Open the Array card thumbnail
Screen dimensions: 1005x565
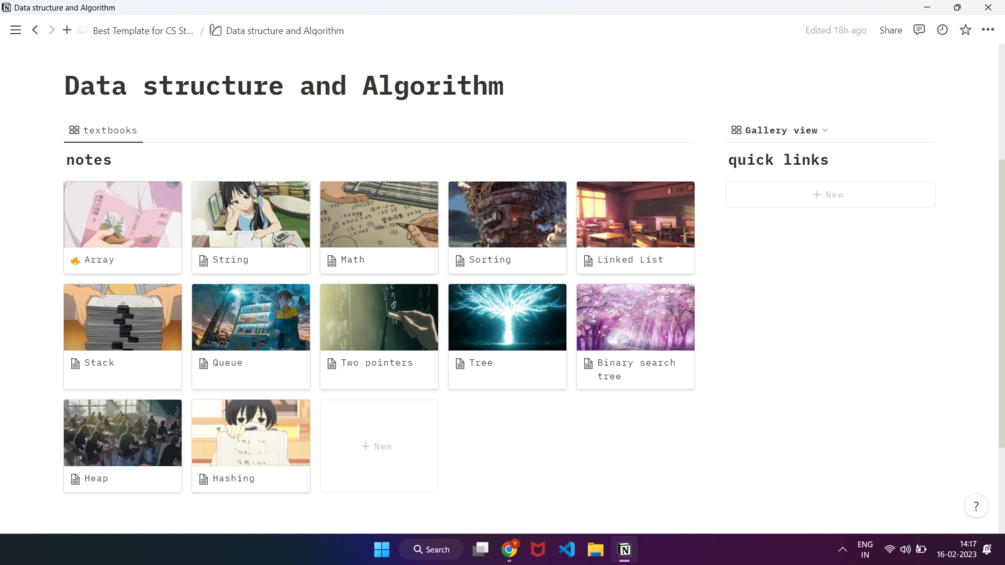122,214
